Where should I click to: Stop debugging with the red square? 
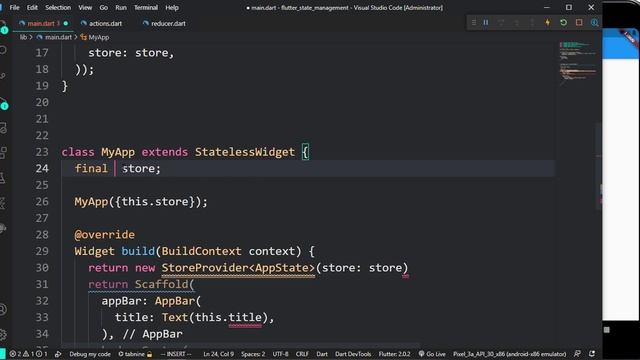579,22
